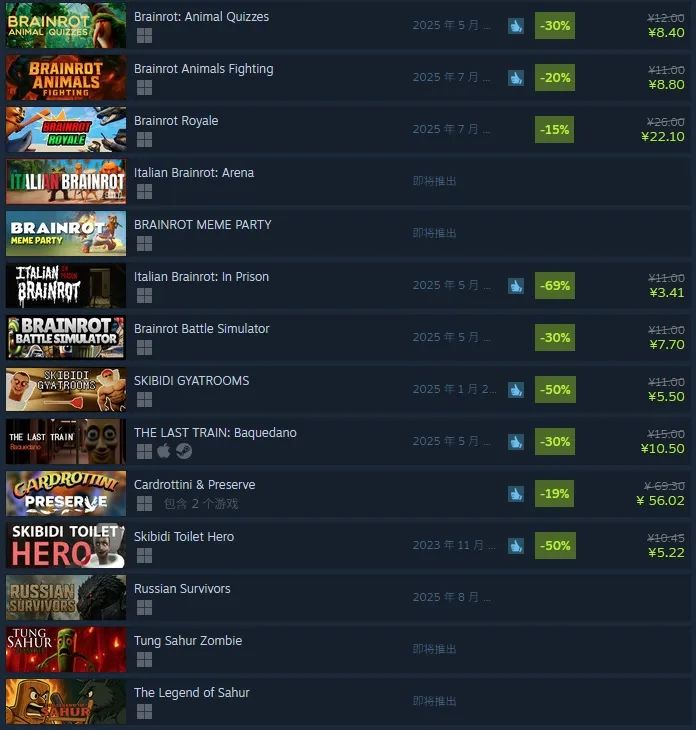Open the BRAINROT MEME PARTY title link
Image resolution: width=696 pixels, height=730 pixels.
(203, 225)
